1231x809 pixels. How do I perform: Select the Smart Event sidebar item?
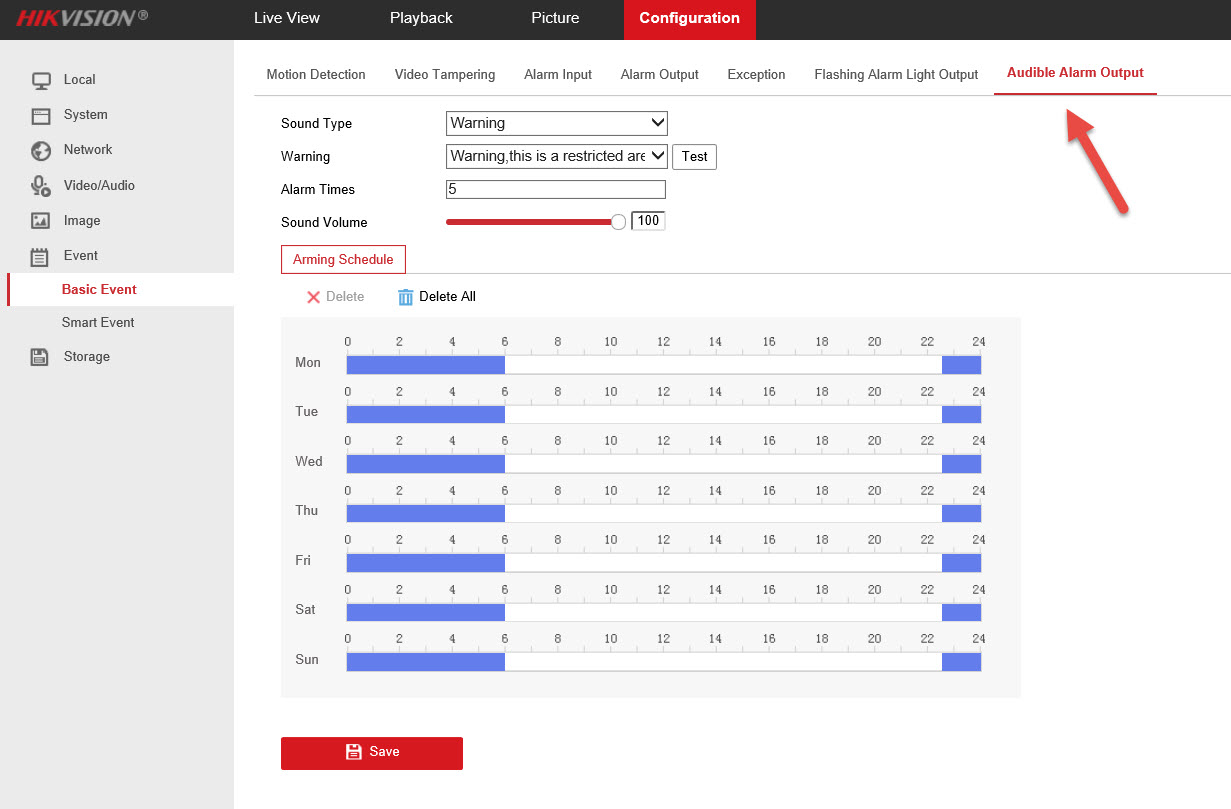[x=98, y=323]
